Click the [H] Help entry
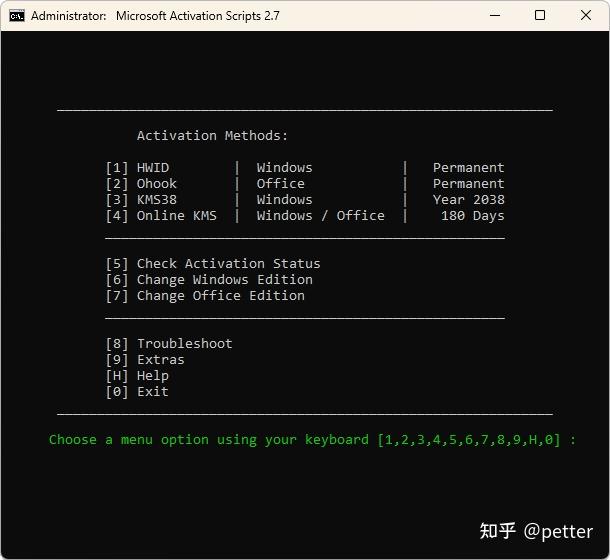 137,376
